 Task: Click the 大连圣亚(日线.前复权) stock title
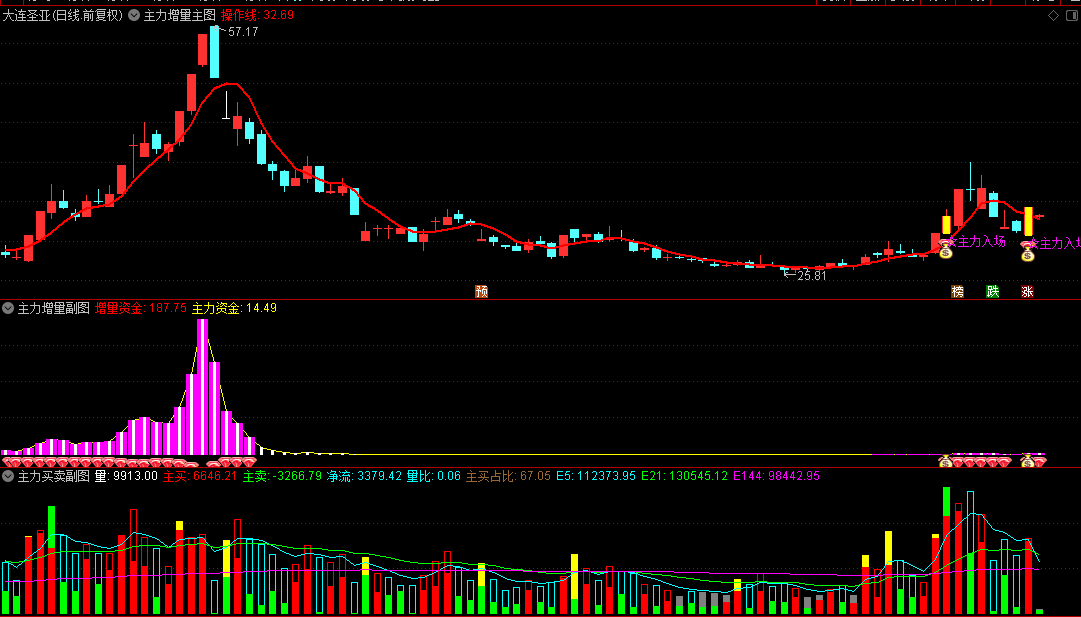point(63,15)
